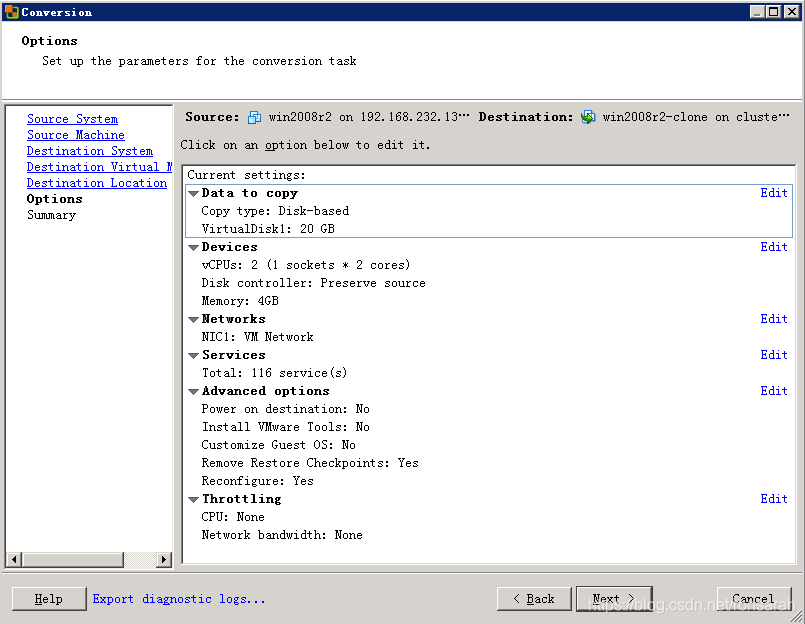The image size is (805, 624).
Task: Go to Source System step
Action: 72,119
